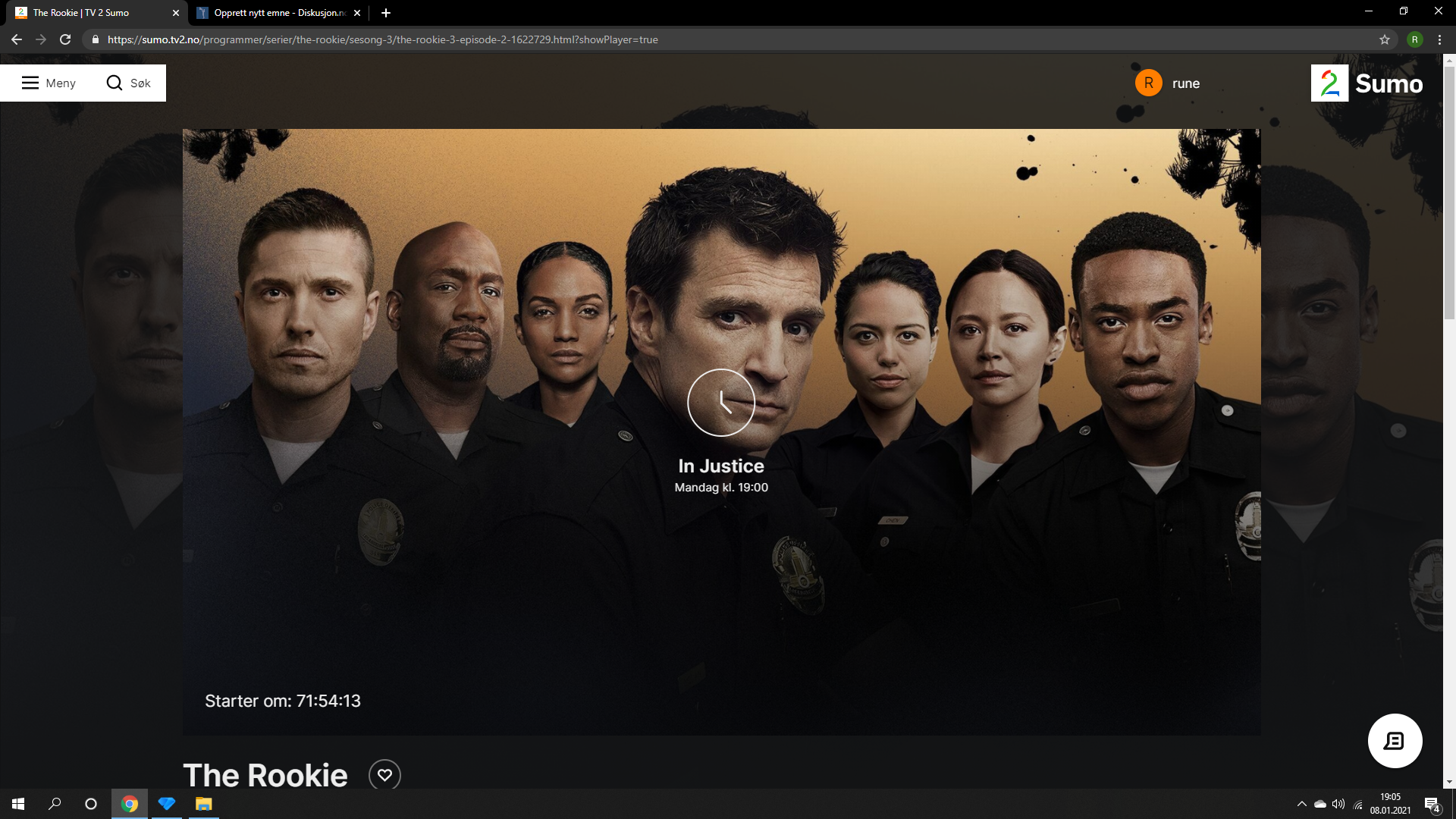Click the page vertical scrollbar thumb

(x=1449, y=193)
